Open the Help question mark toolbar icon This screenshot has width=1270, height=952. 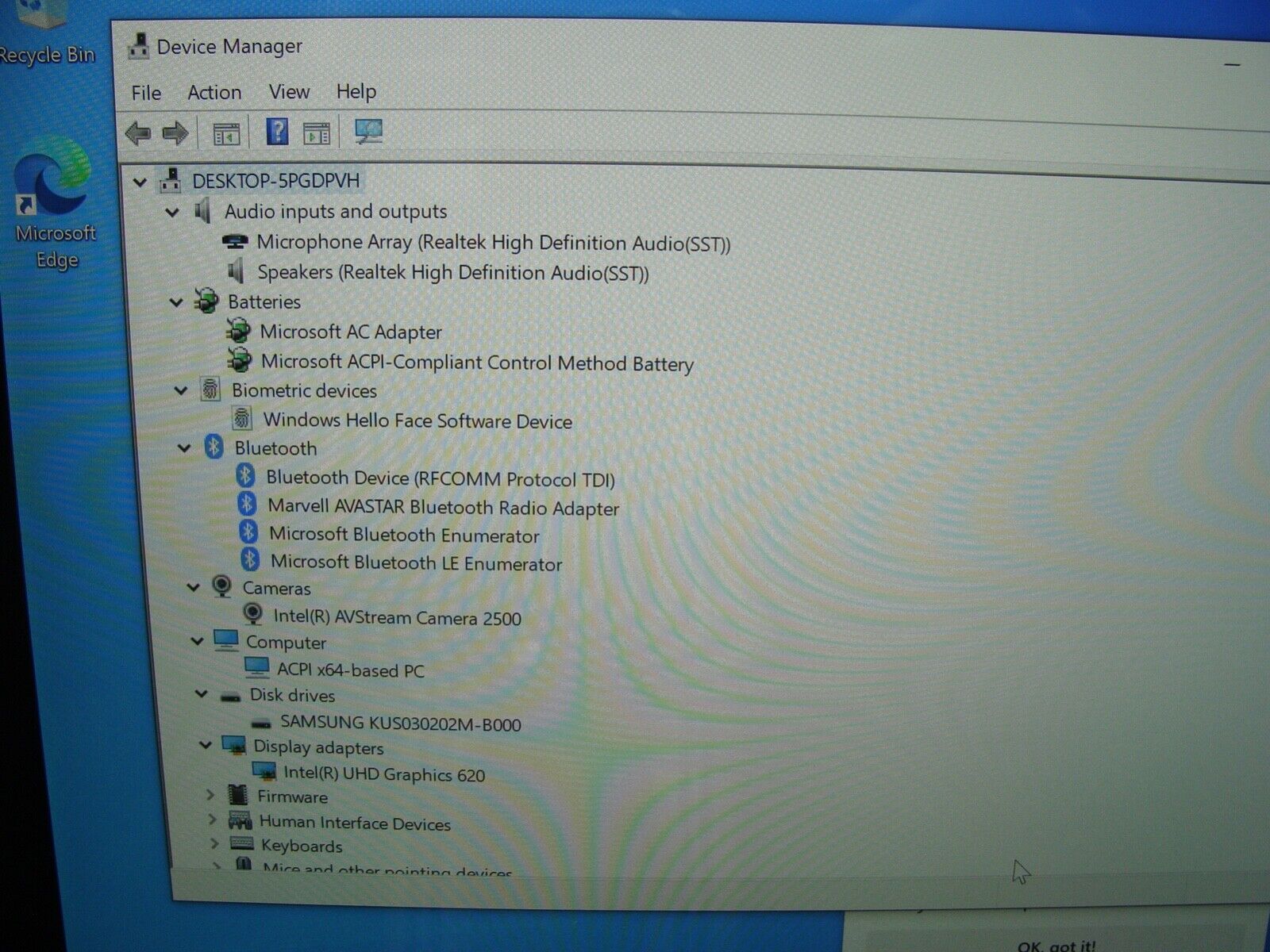tap(277, 132)
